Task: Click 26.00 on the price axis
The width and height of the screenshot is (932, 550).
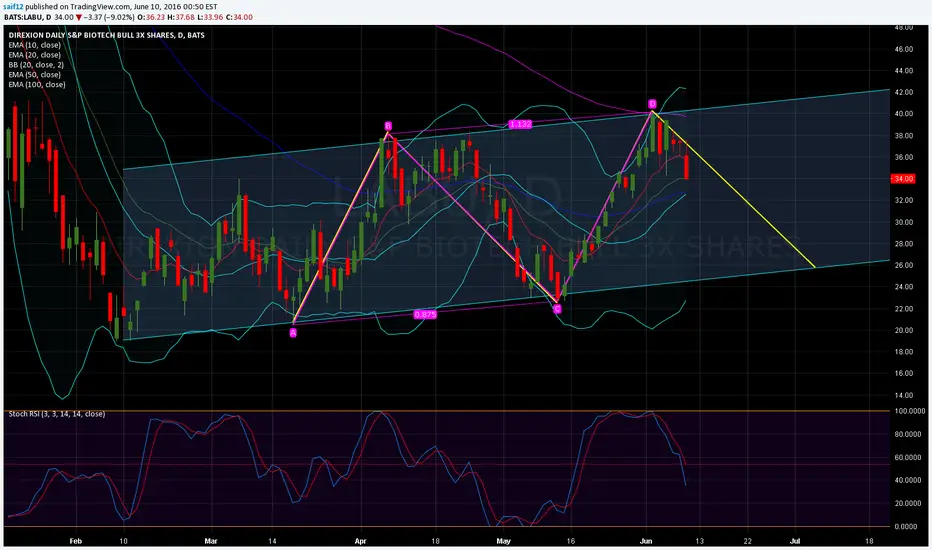Action: click(903, 265)
